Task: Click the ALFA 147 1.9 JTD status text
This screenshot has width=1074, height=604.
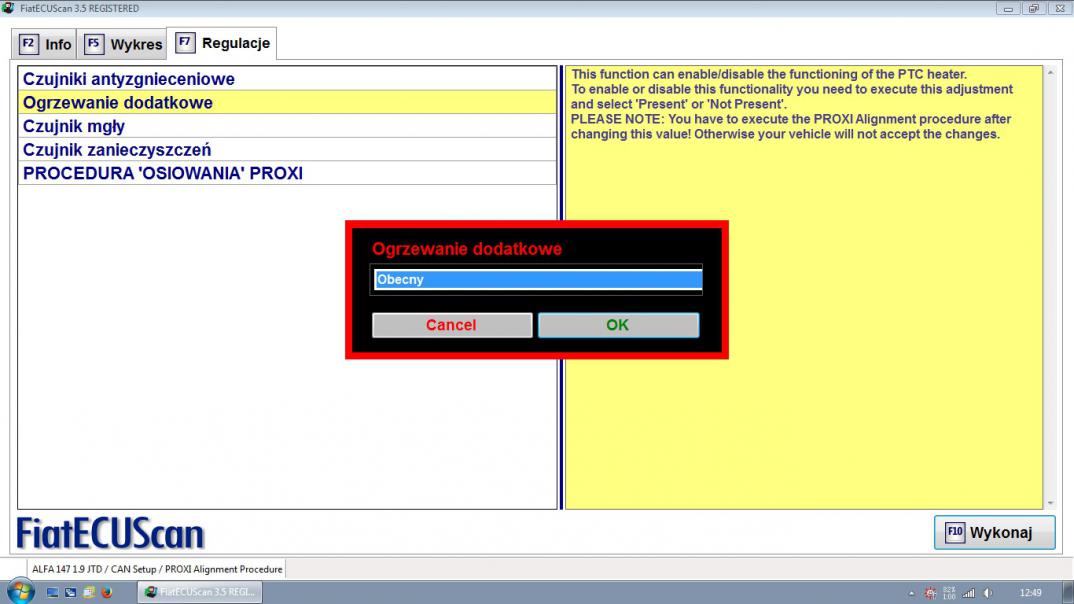Action: coord(157,569)
